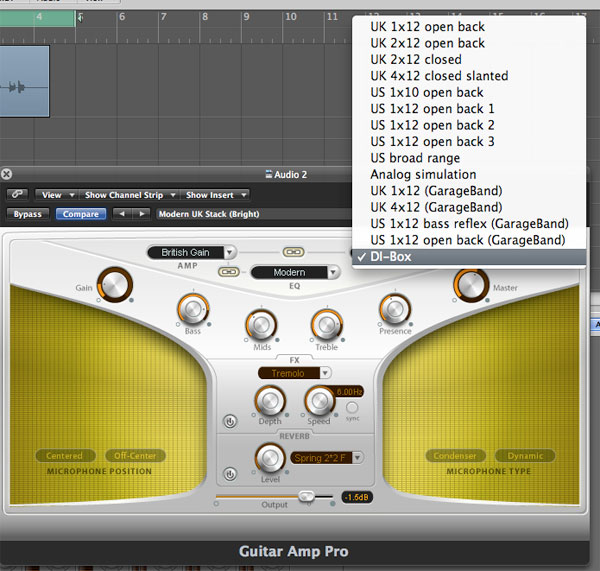Choose US 1x12 open back (GarageBand)
600x571 pixels.
click(x=469, y=240)
